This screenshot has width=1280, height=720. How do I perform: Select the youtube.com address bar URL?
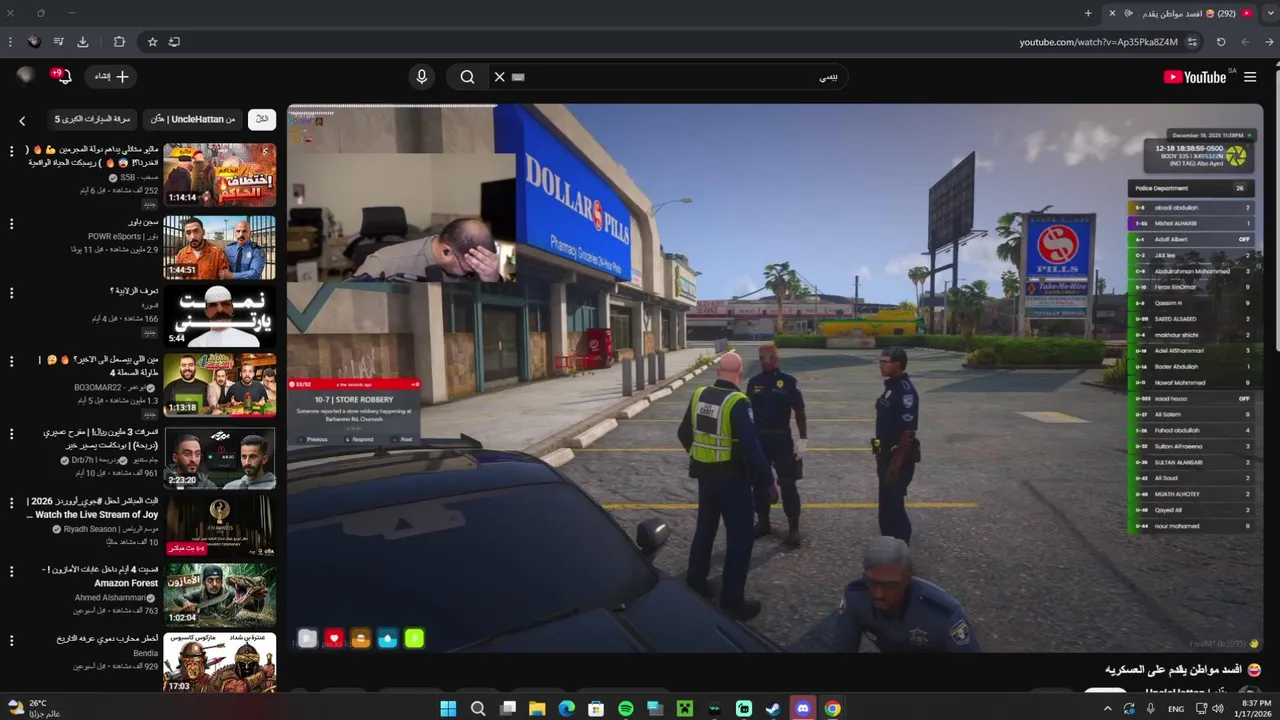(x=1098, y=42)
